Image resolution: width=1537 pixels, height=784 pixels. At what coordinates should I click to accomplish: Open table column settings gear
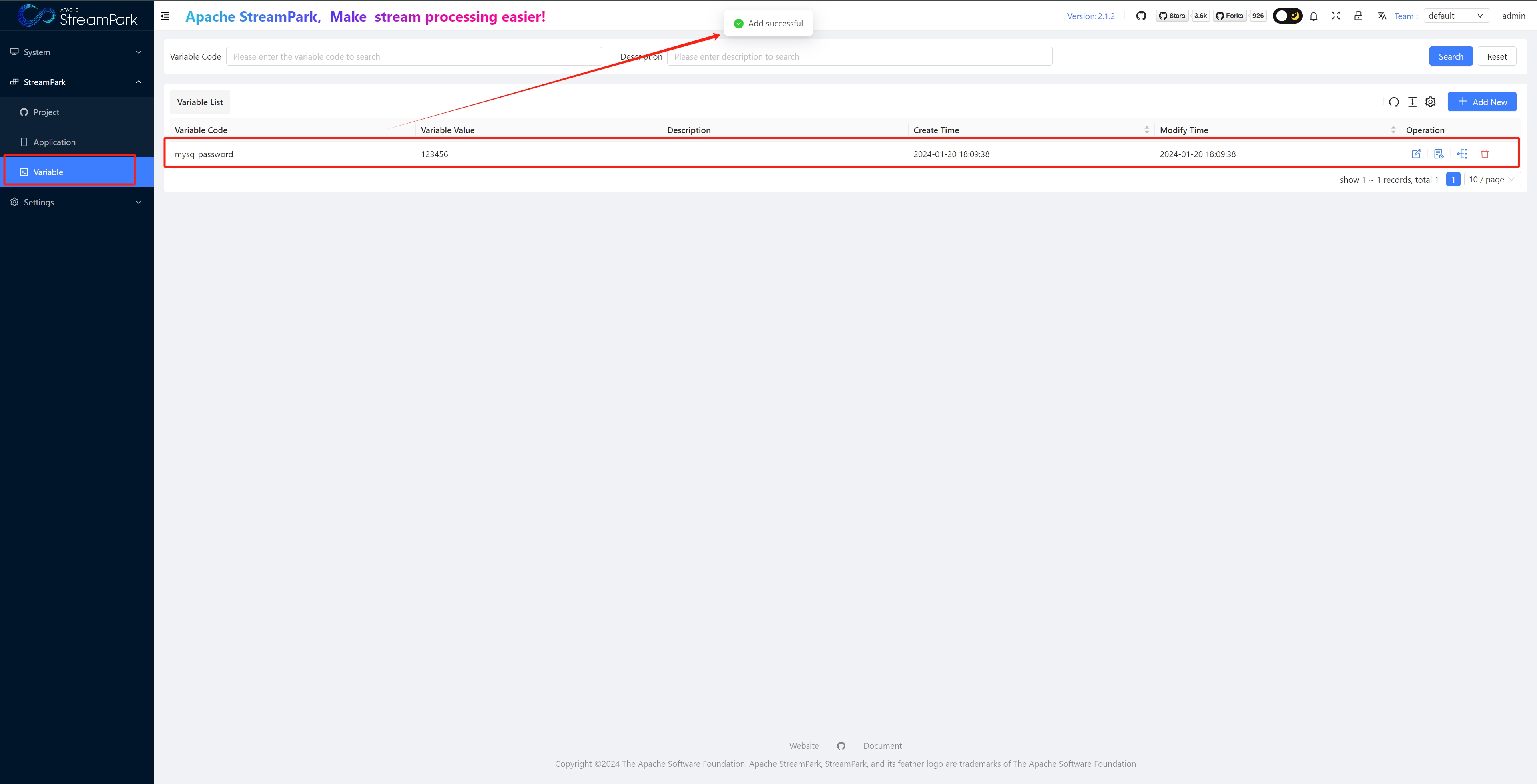tap(1430, 102)
